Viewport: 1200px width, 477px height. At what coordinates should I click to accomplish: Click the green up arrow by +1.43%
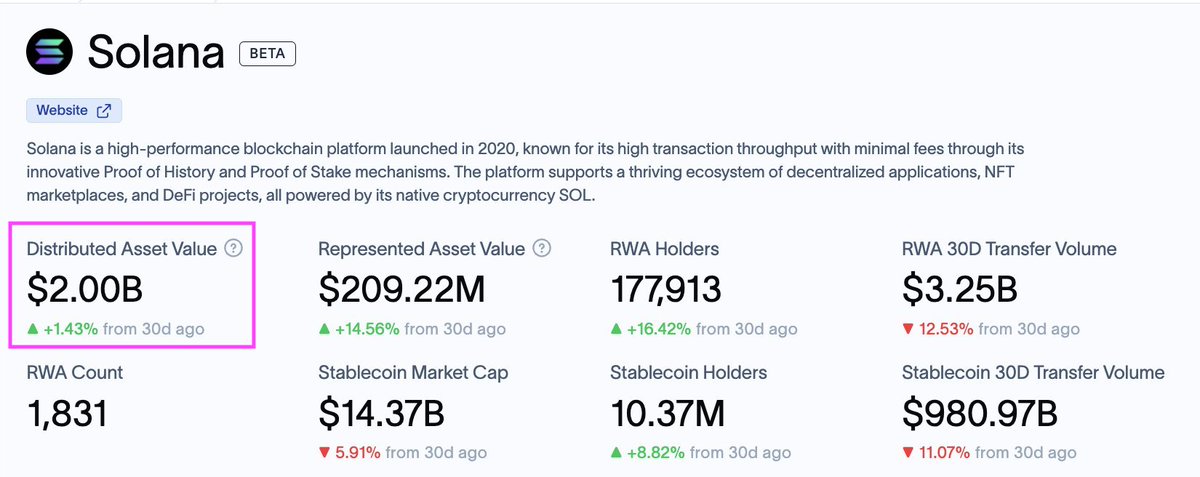pos(33,329)
